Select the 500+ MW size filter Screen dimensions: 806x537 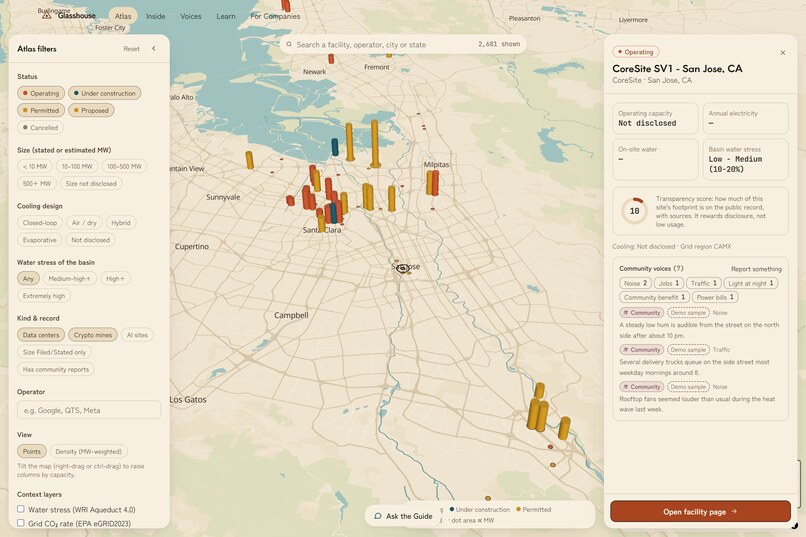coord(36,183)
